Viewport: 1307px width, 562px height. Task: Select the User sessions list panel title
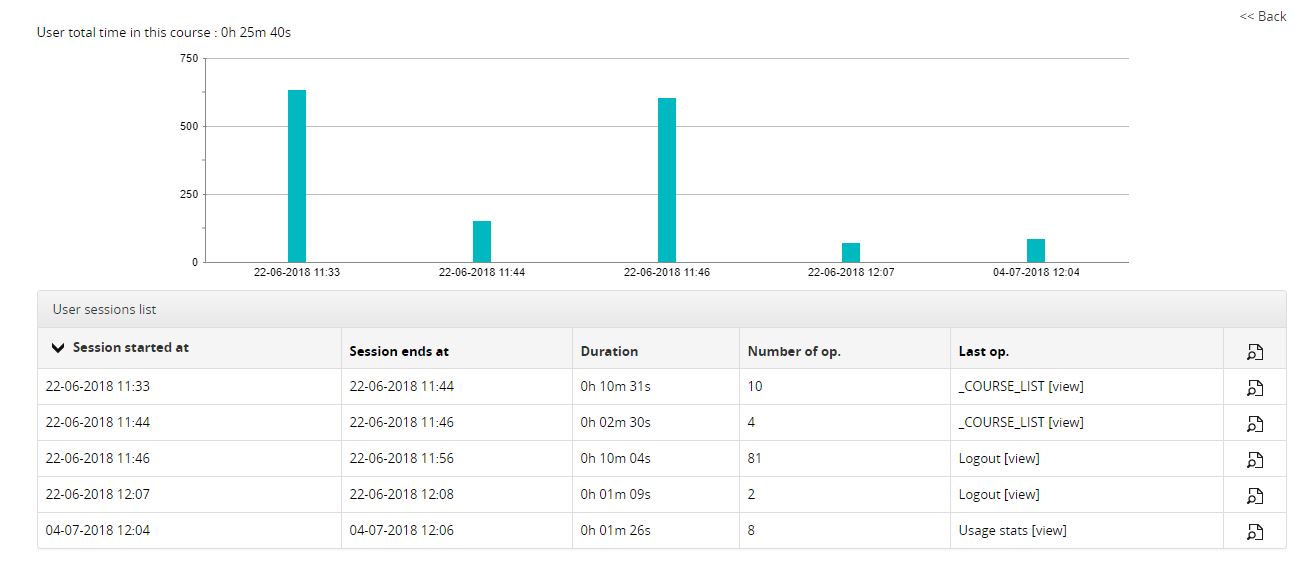click(x=105, y=309)
